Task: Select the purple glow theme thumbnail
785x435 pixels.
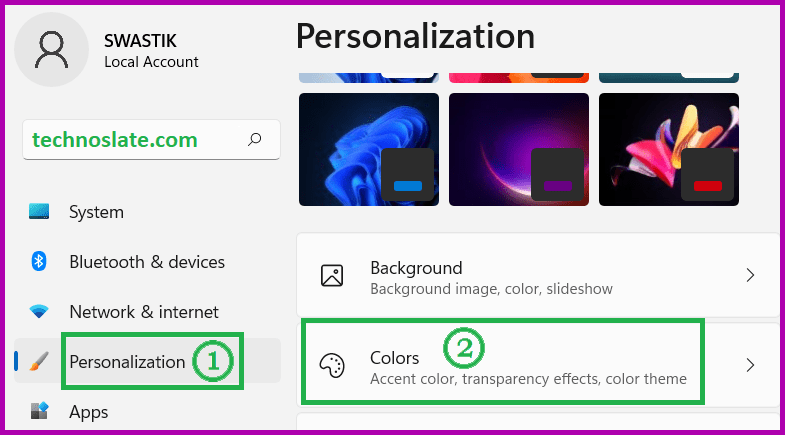Action: point(519,149)
